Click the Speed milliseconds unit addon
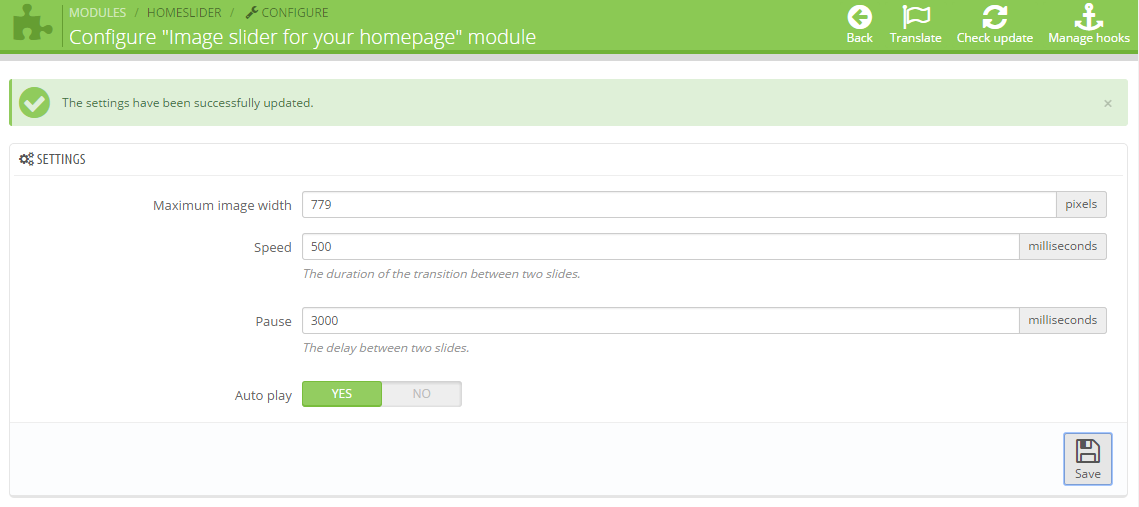The image size is (1139, 507). click(x=1062, y=247)
